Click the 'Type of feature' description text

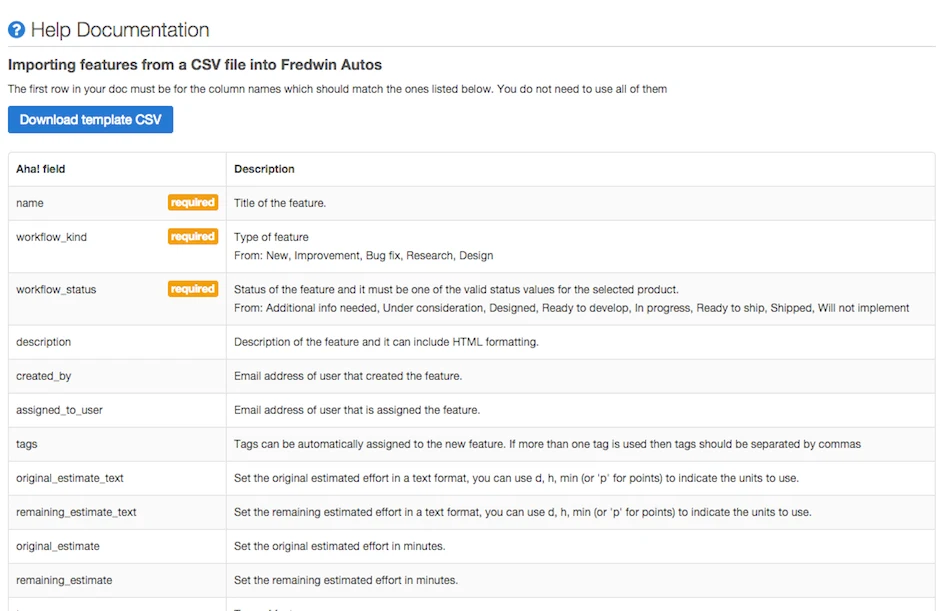pos(272,237)
